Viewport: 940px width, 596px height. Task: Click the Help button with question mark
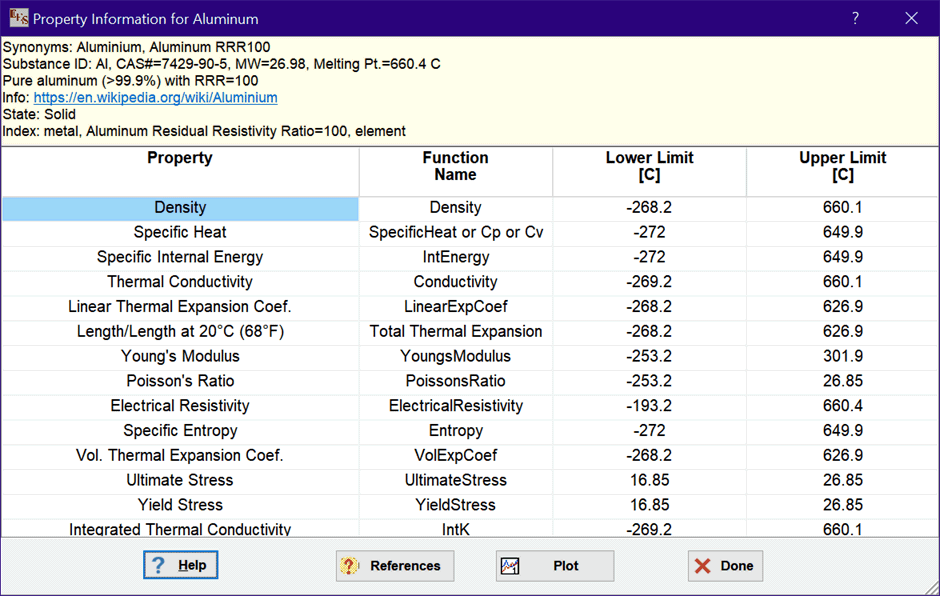180,565
